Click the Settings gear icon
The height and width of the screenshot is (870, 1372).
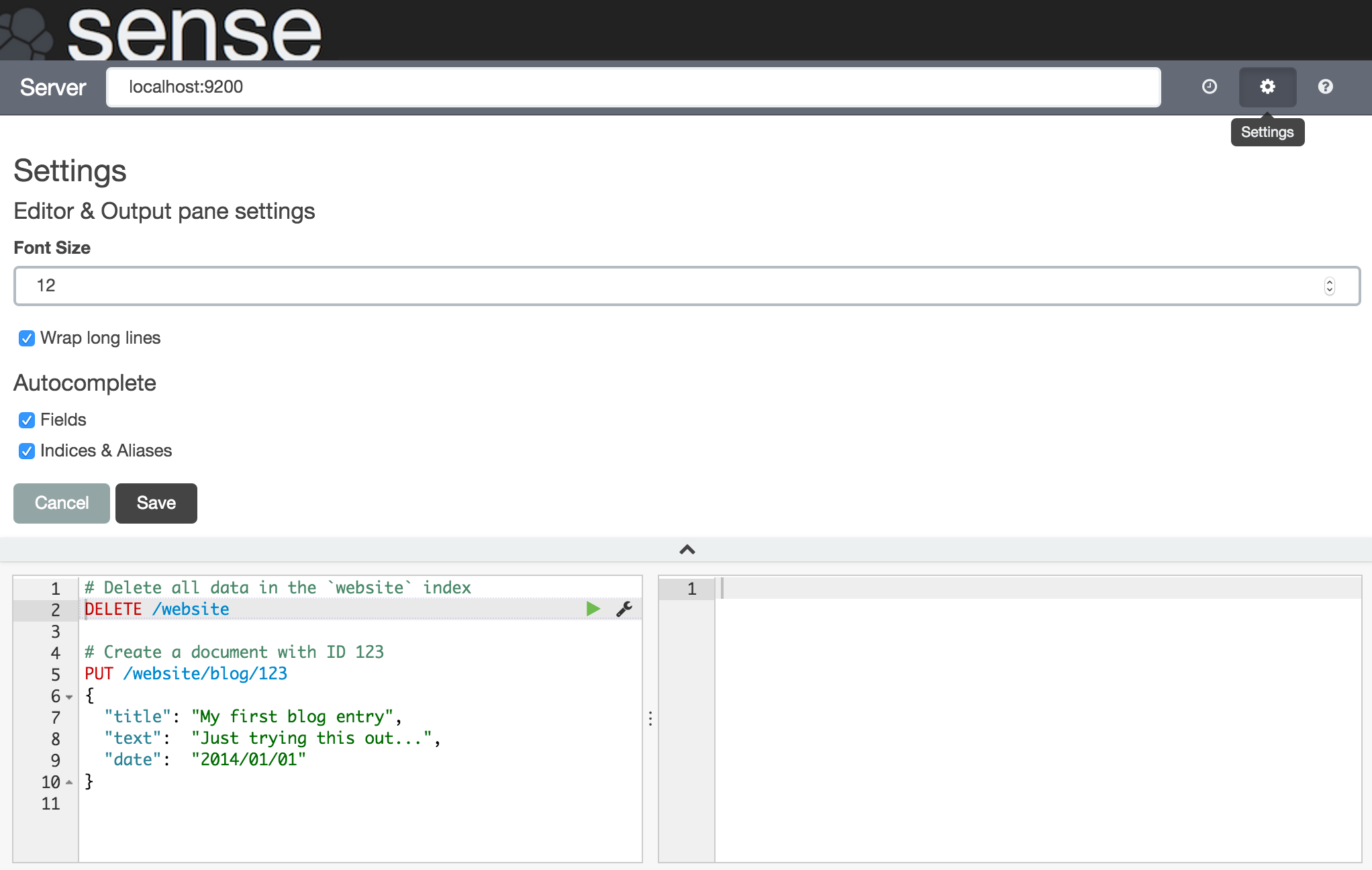(x=1267, y=87)
